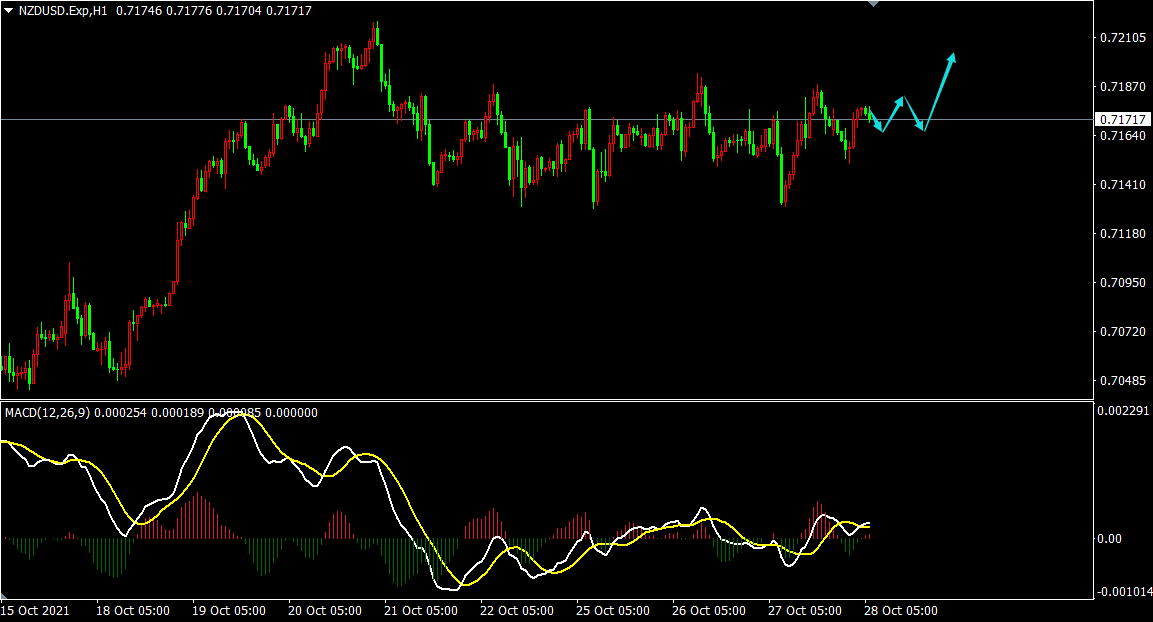Click the 15 Oct 2021 date label

[35, 611]
